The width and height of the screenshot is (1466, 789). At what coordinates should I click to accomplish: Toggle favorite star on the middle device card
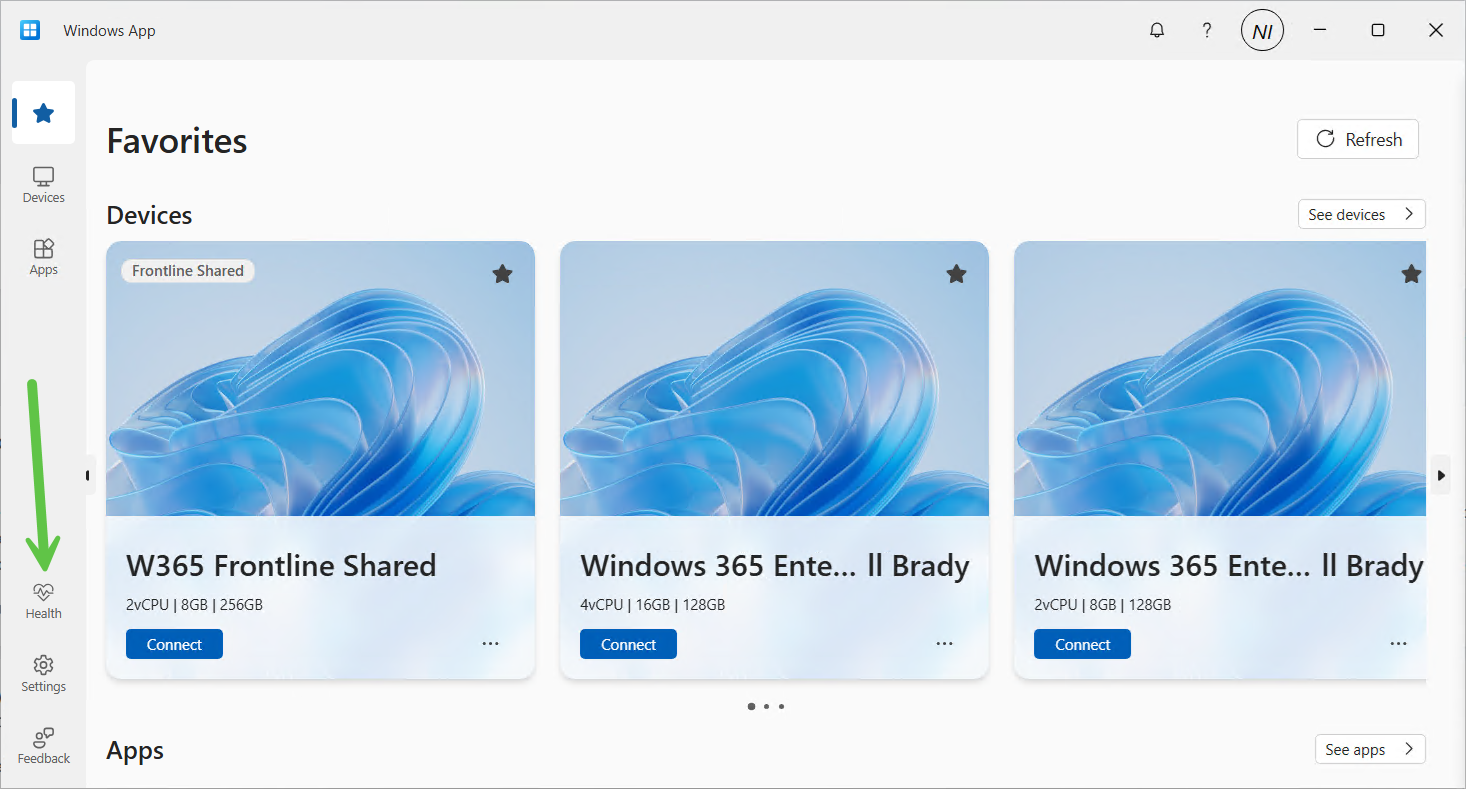pyautogui.click(x=956, y=274)
